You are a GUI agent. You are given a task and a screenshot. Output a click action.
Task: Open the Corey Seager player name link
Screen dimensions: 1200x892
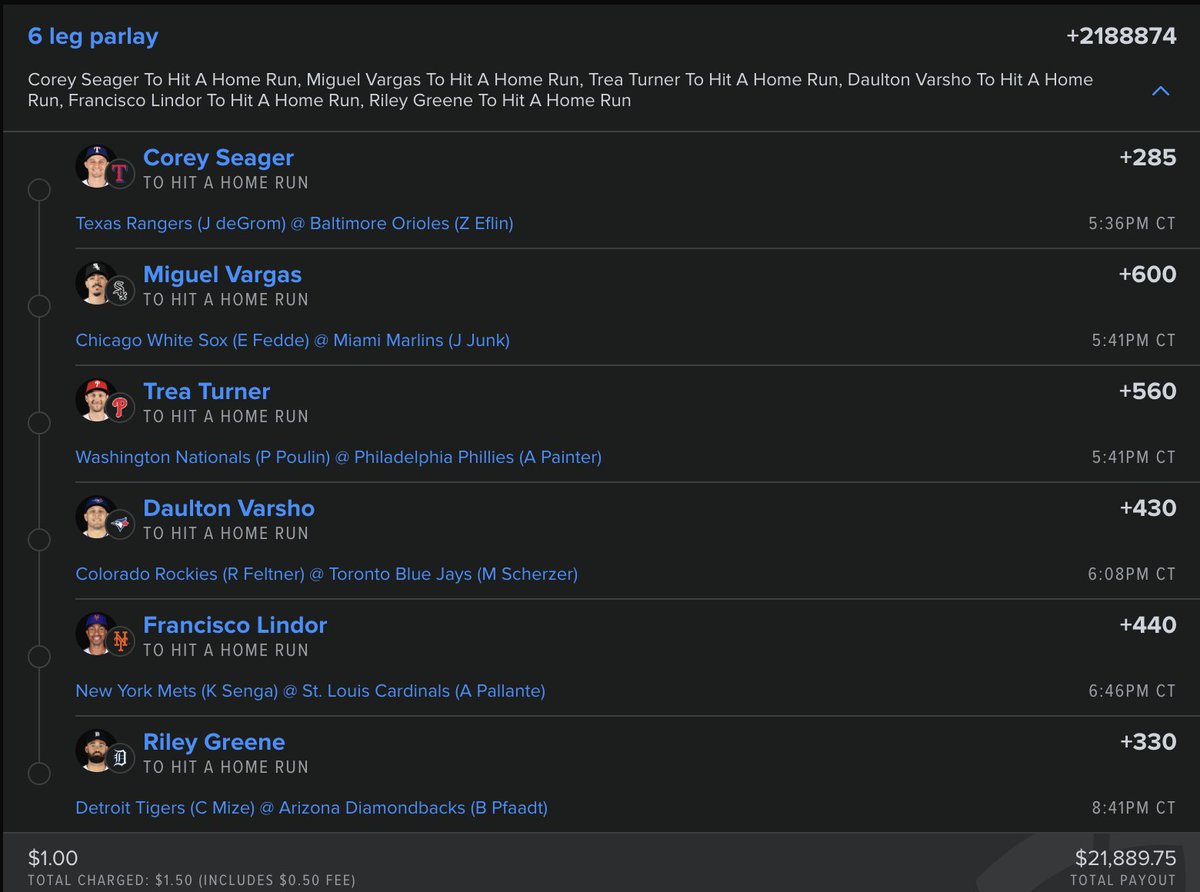tap(218, 158)
